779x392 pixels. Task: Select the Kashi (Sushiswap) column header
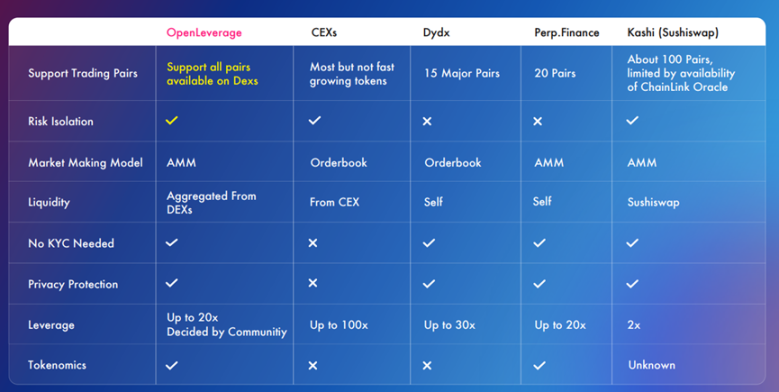(673, 33)
